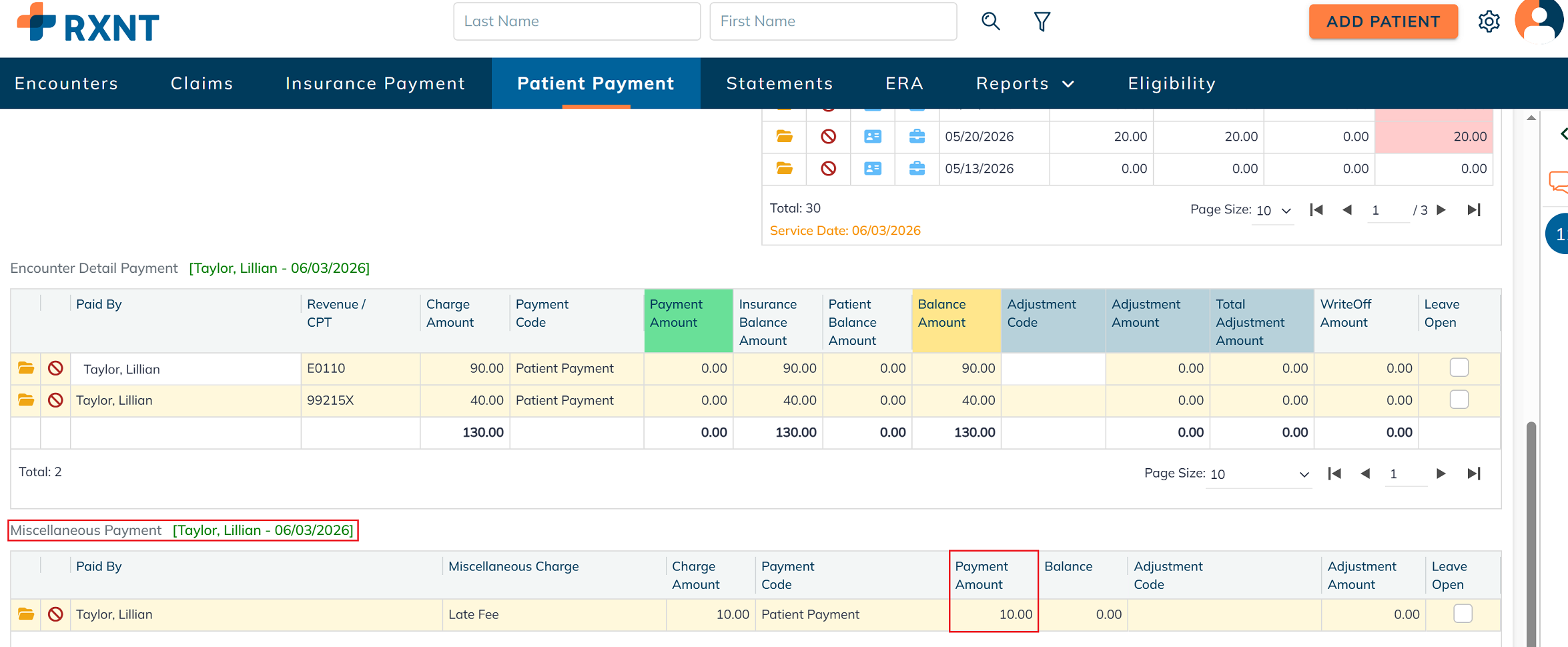Toggle Leave Open for Late Fee
Screen dimensions: 1568x647
1463,614
